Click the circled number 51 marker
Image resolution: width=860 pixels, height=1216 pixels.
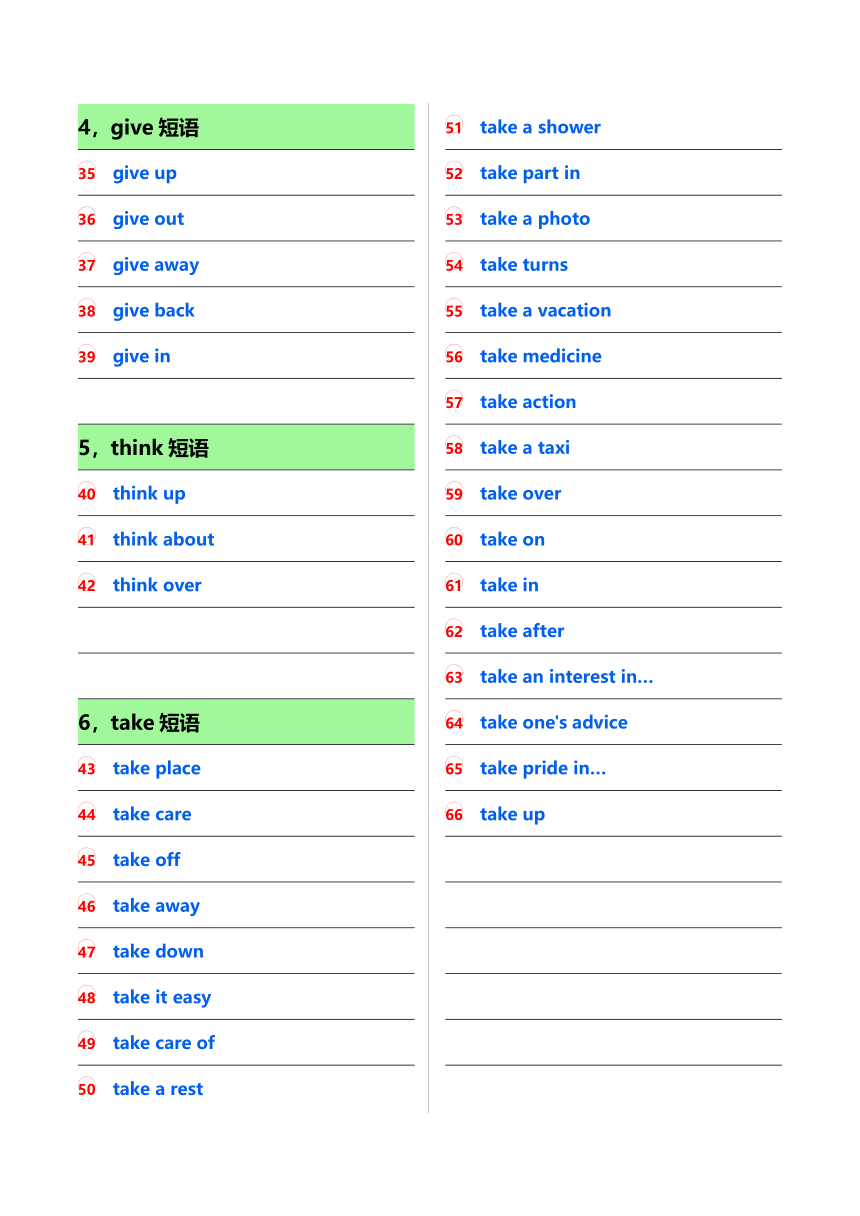click(x=454, y=127)
